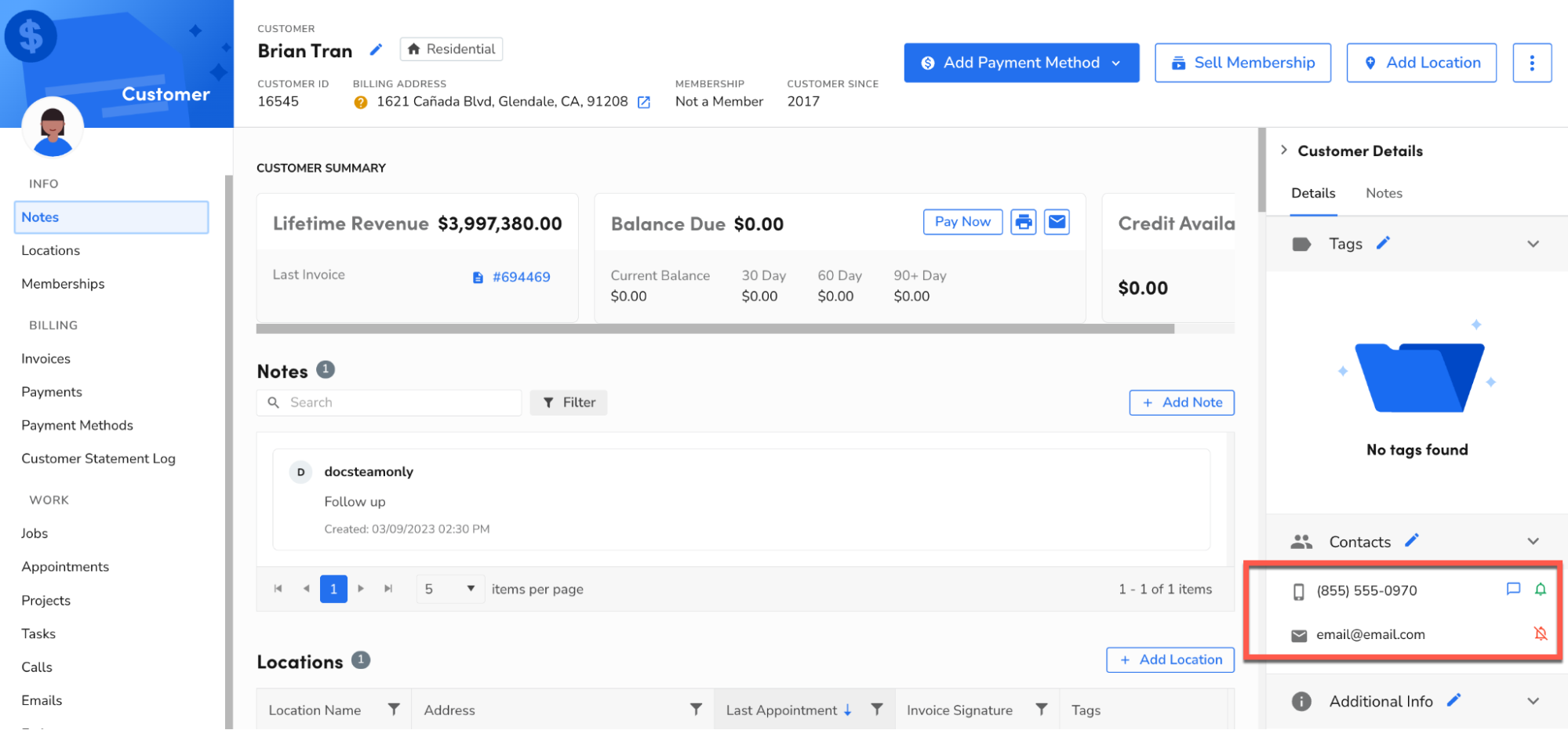Image resolution: width=1568 pixels, height=730 pixels.
Task: Open Jobs in the sidebar
Action: pyautogui.click(x=35, y=533)
